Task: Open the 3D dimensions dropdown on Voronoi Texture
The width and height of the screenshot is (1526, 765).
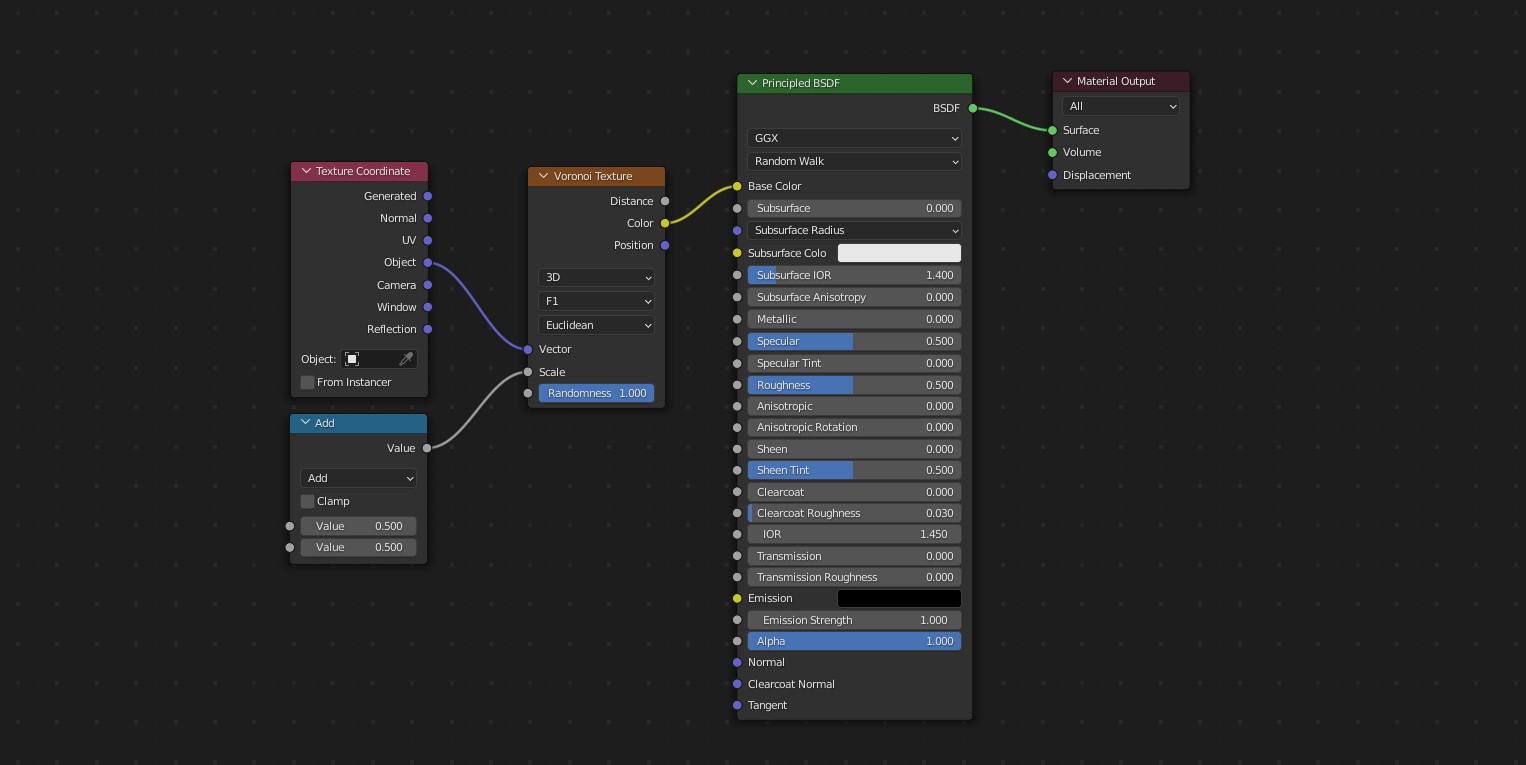Action: 596,277
